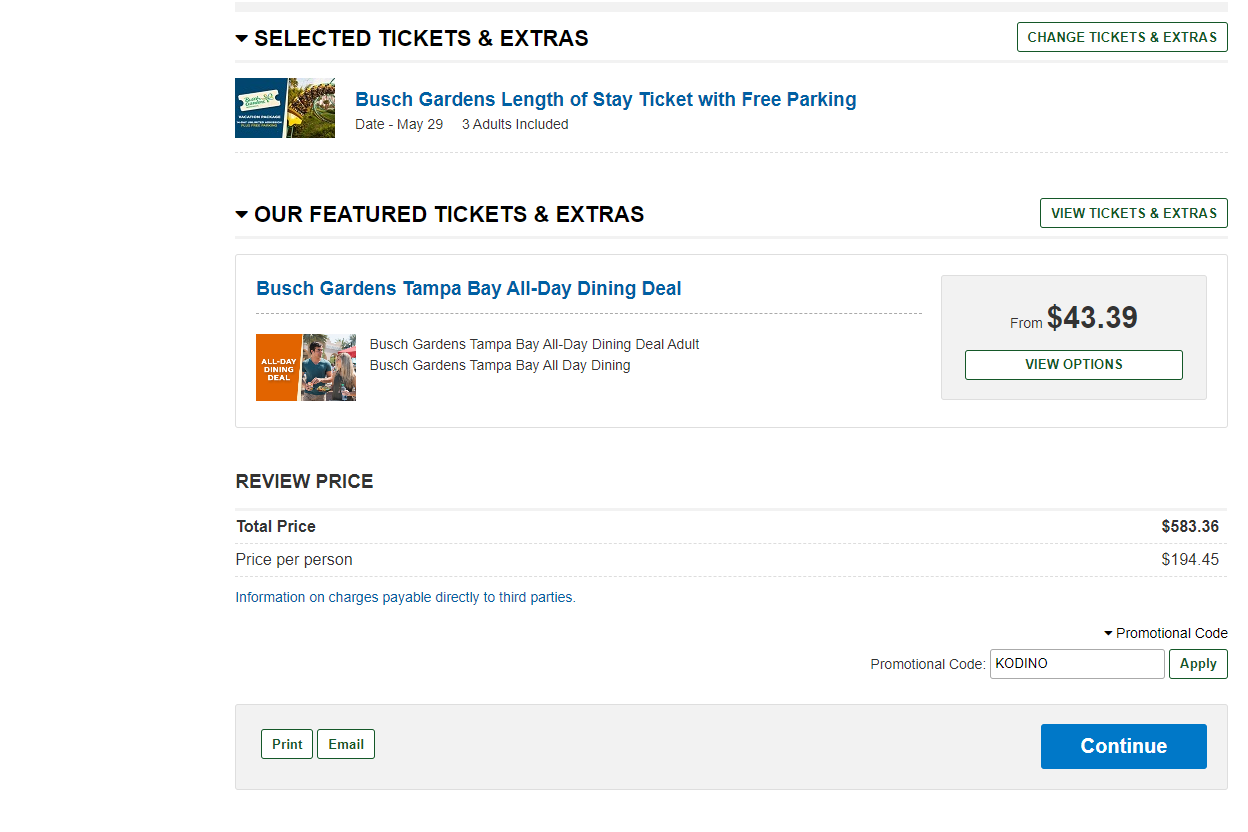Click the 'Total Price' label
The height and width of the screenshot is (832, 1248).
(276, 527)
